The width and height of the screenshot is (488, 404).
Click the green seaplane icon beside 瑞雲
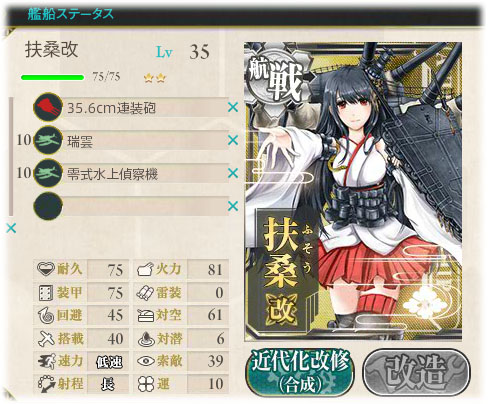(48, 140)
